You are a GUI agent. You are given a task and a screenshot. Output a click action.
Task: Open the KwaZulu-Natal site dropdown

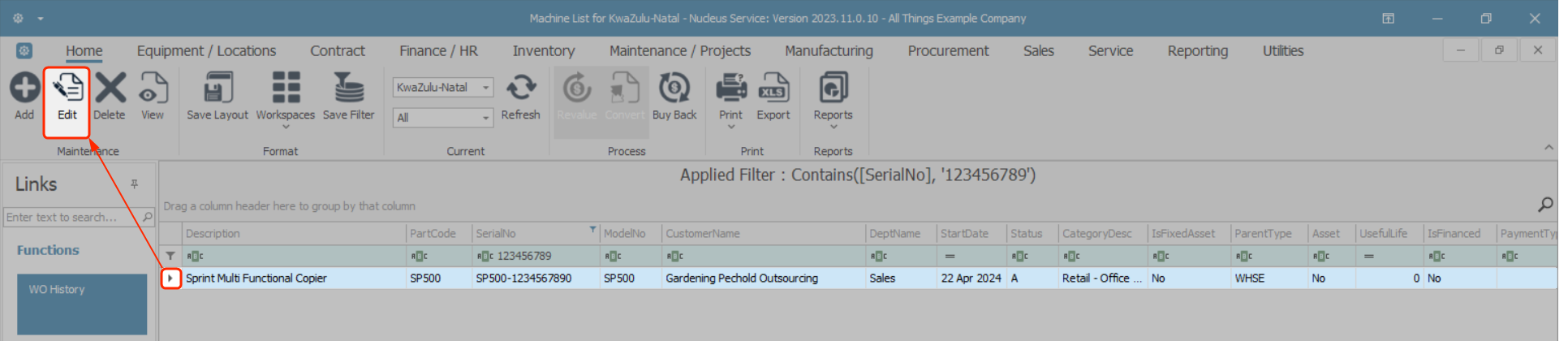click(485, 88)
